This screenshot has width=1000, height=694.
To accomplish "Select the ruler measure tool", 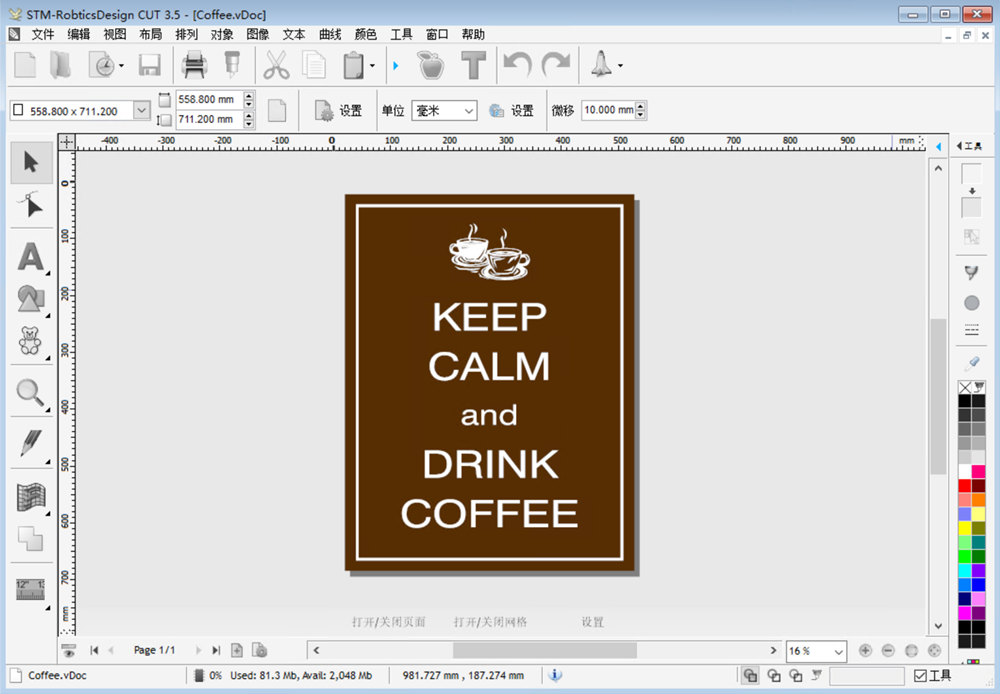I will tap(31, 589).
